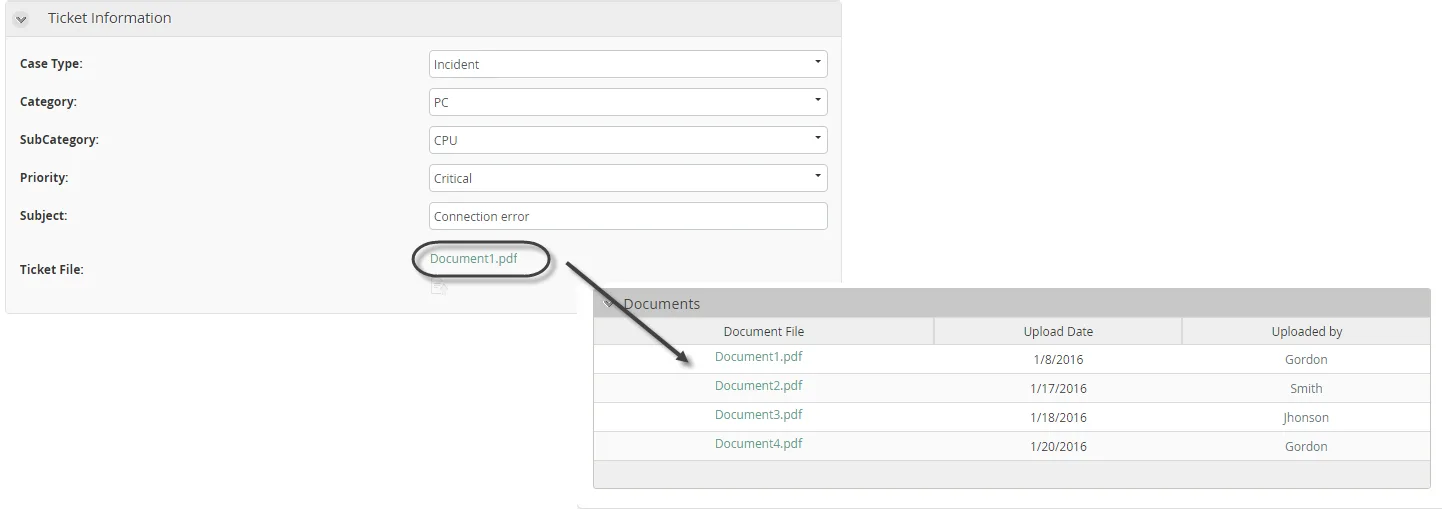The height and width of the screenshot is (509, 1442).
Task: Sort by the Upload Date column header
Action: (1058, 331)
